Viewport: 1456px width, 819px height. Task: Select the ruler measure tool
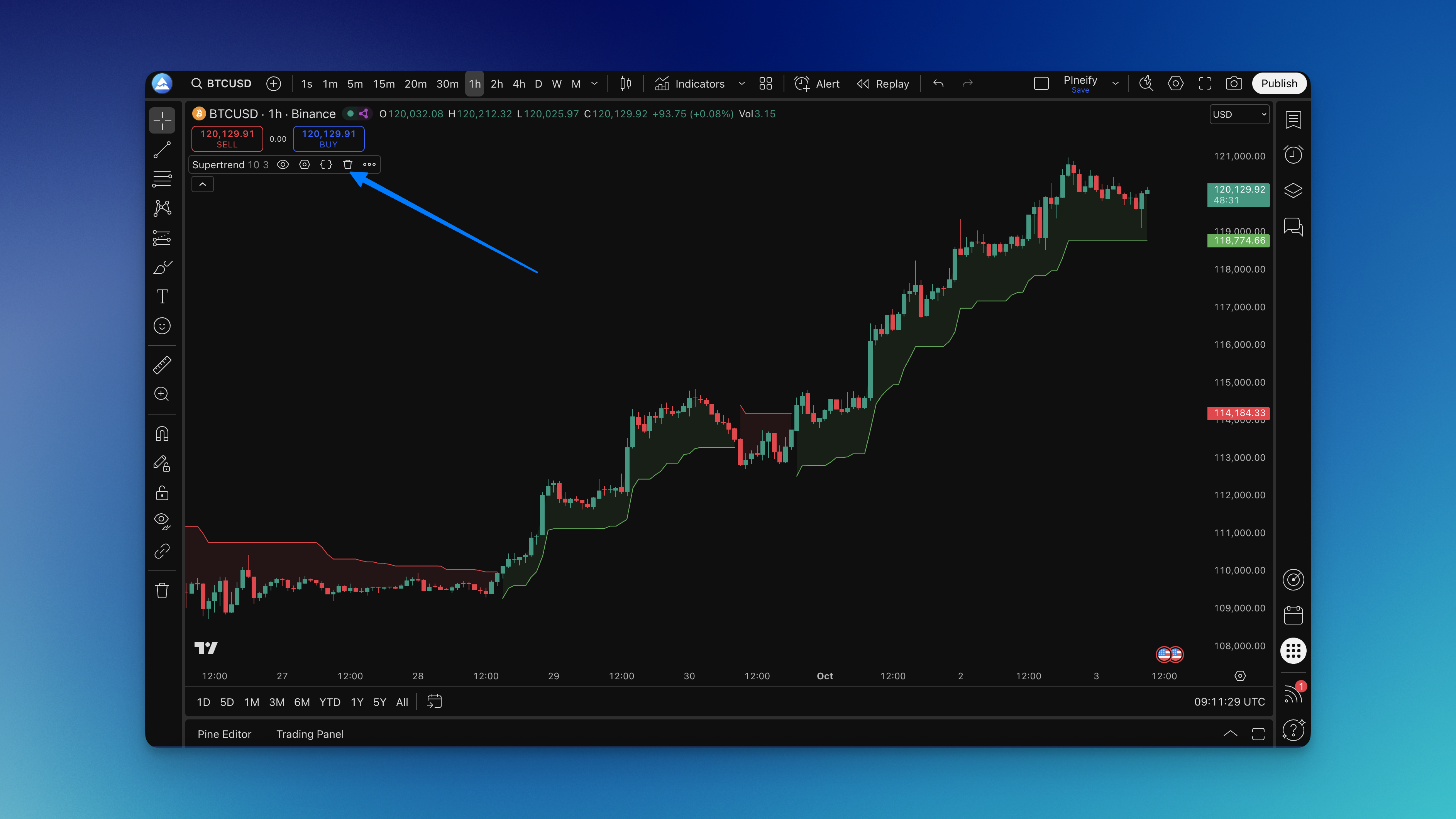coord(162,365)
